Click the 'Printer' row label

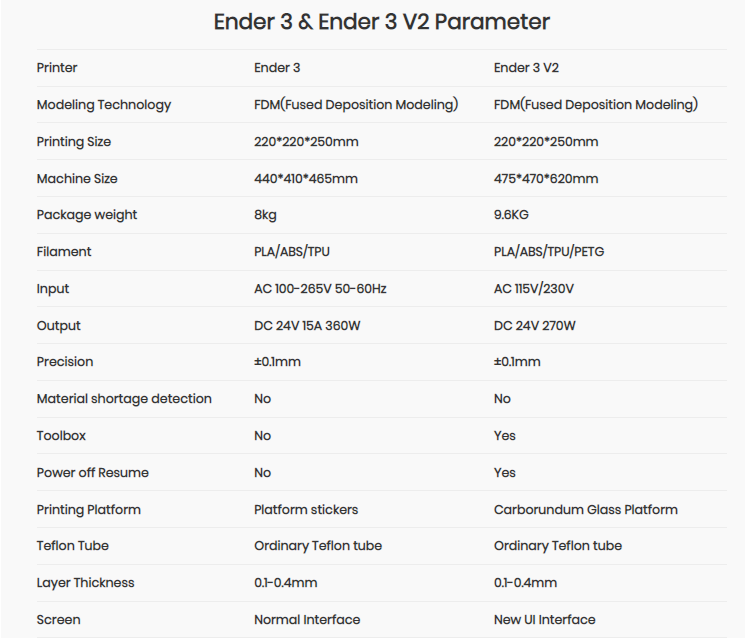click(57, 68)
